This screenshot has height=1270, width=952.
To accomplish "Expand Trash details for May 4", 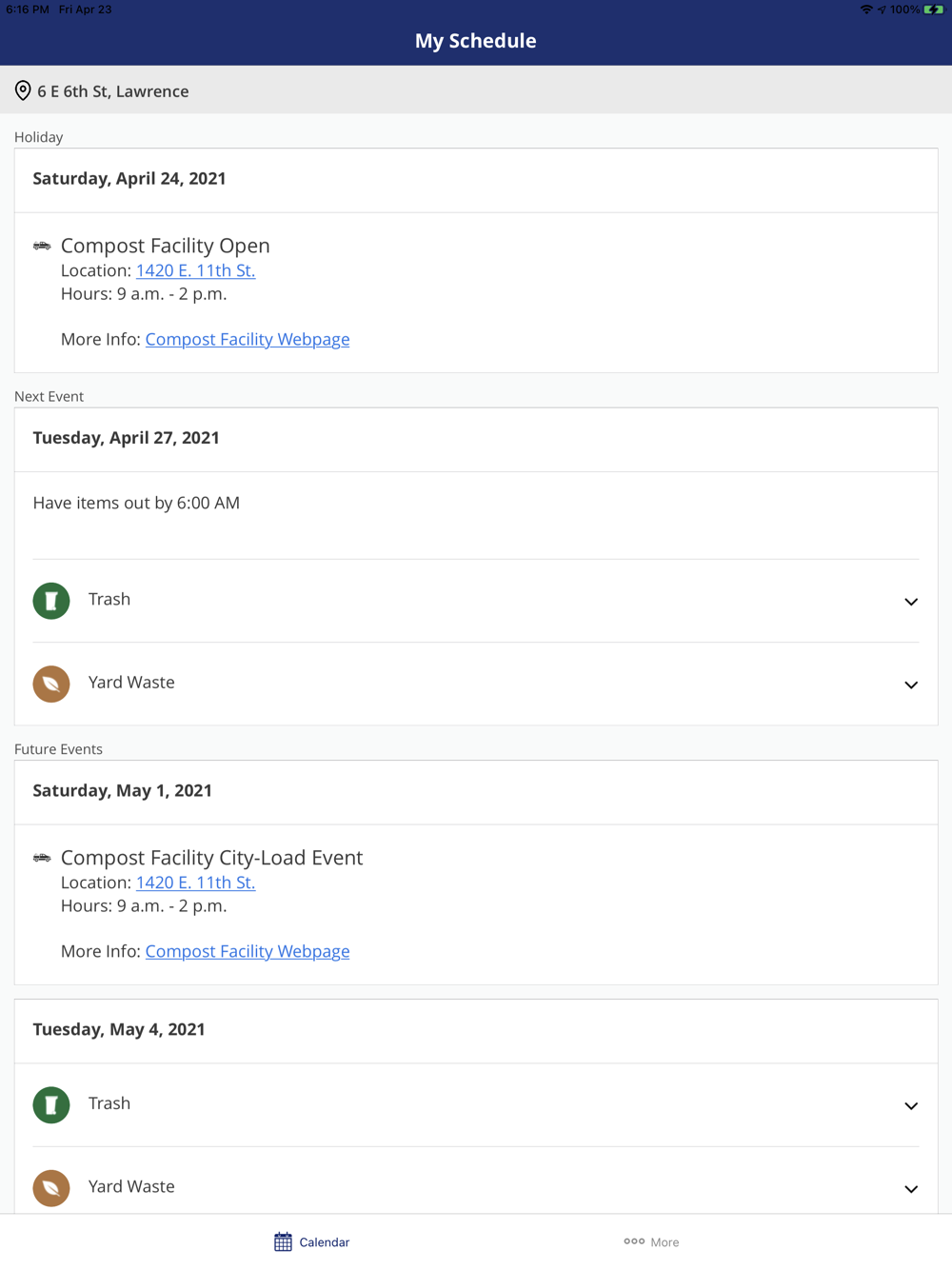I will tap(910, 1105).
